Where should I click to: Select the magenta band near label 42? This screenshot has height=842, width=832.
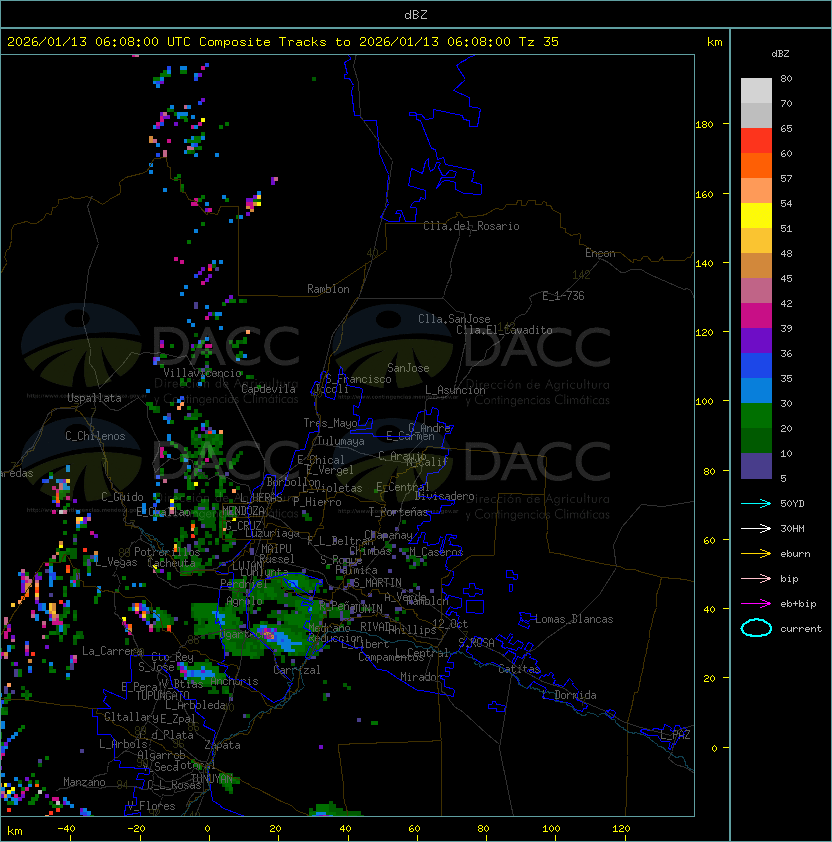point(756,315)
